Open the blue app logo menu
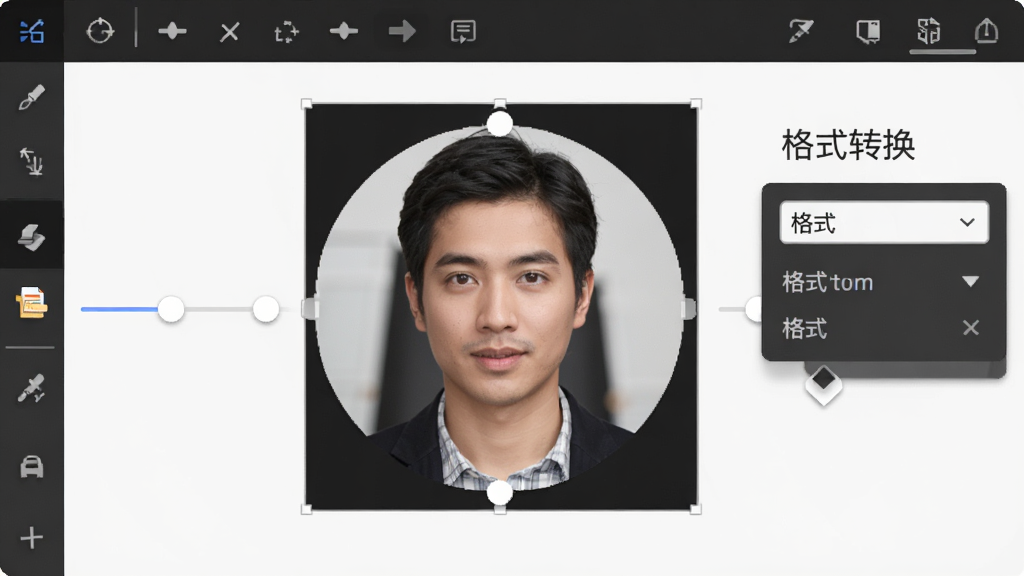The image size is (1024, 576). coord(31,31)
